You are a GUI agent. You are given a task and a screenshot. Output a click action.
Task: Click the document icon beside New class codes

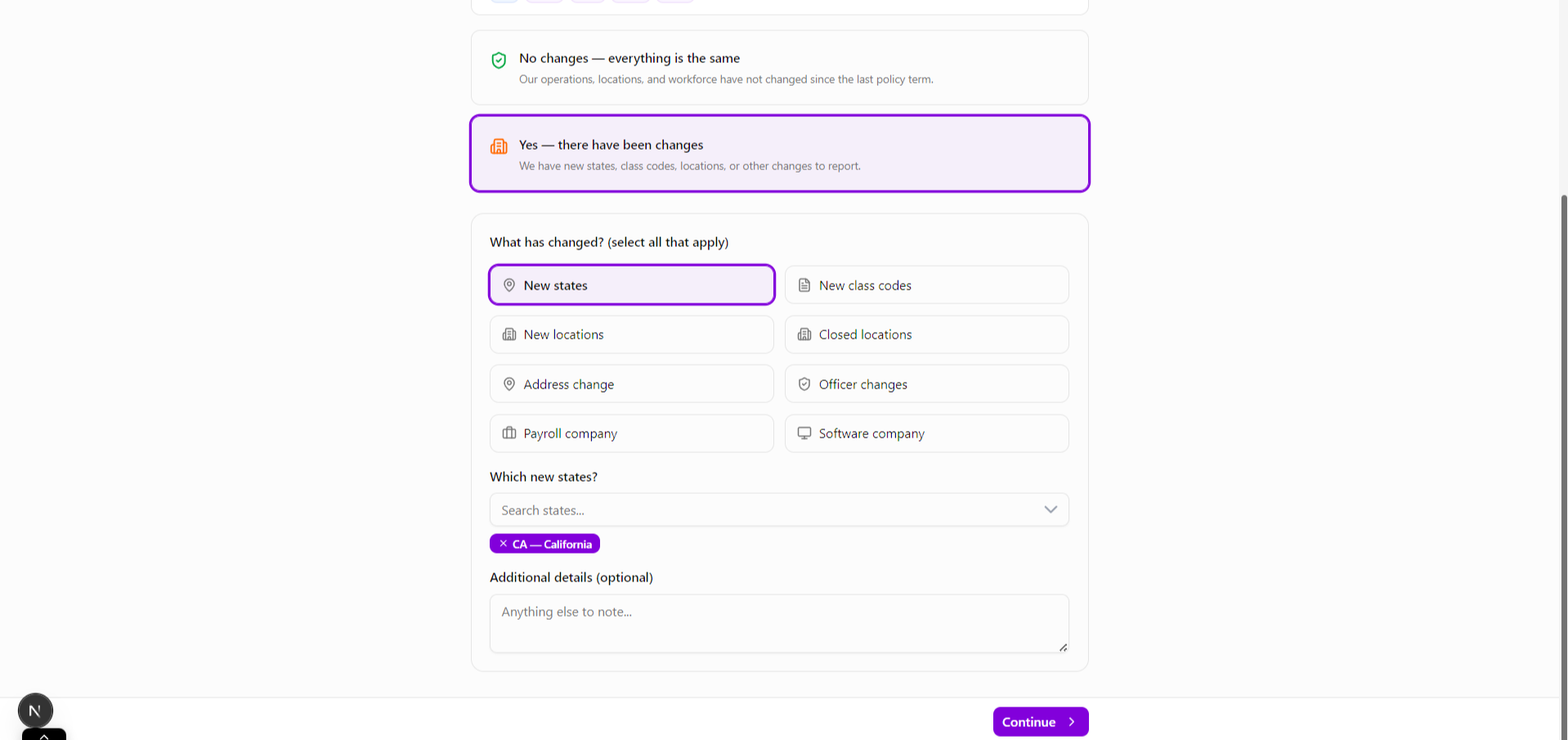tap(804, 285)
